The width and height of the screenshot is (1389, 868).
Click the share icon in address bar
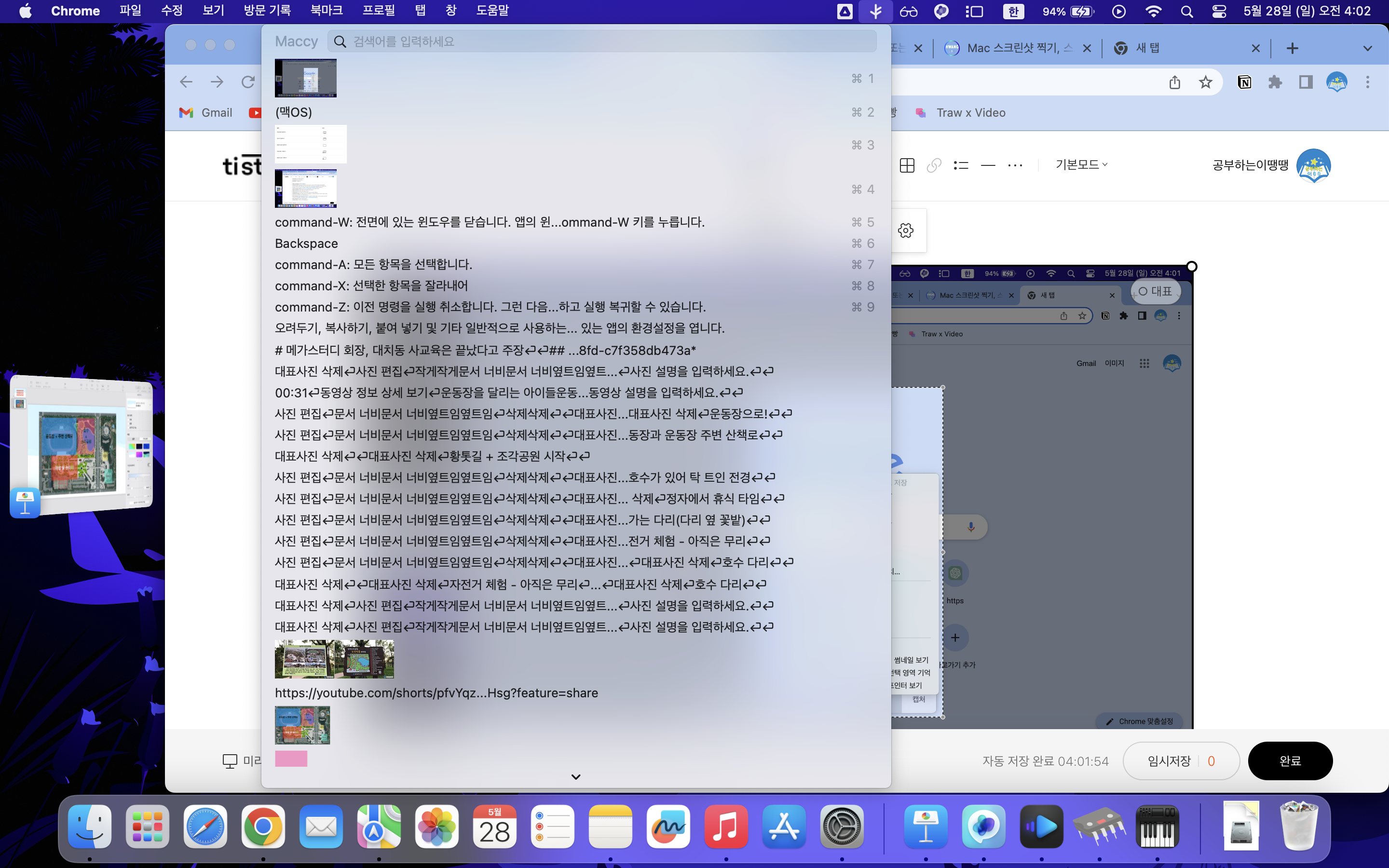point(1174,82)
